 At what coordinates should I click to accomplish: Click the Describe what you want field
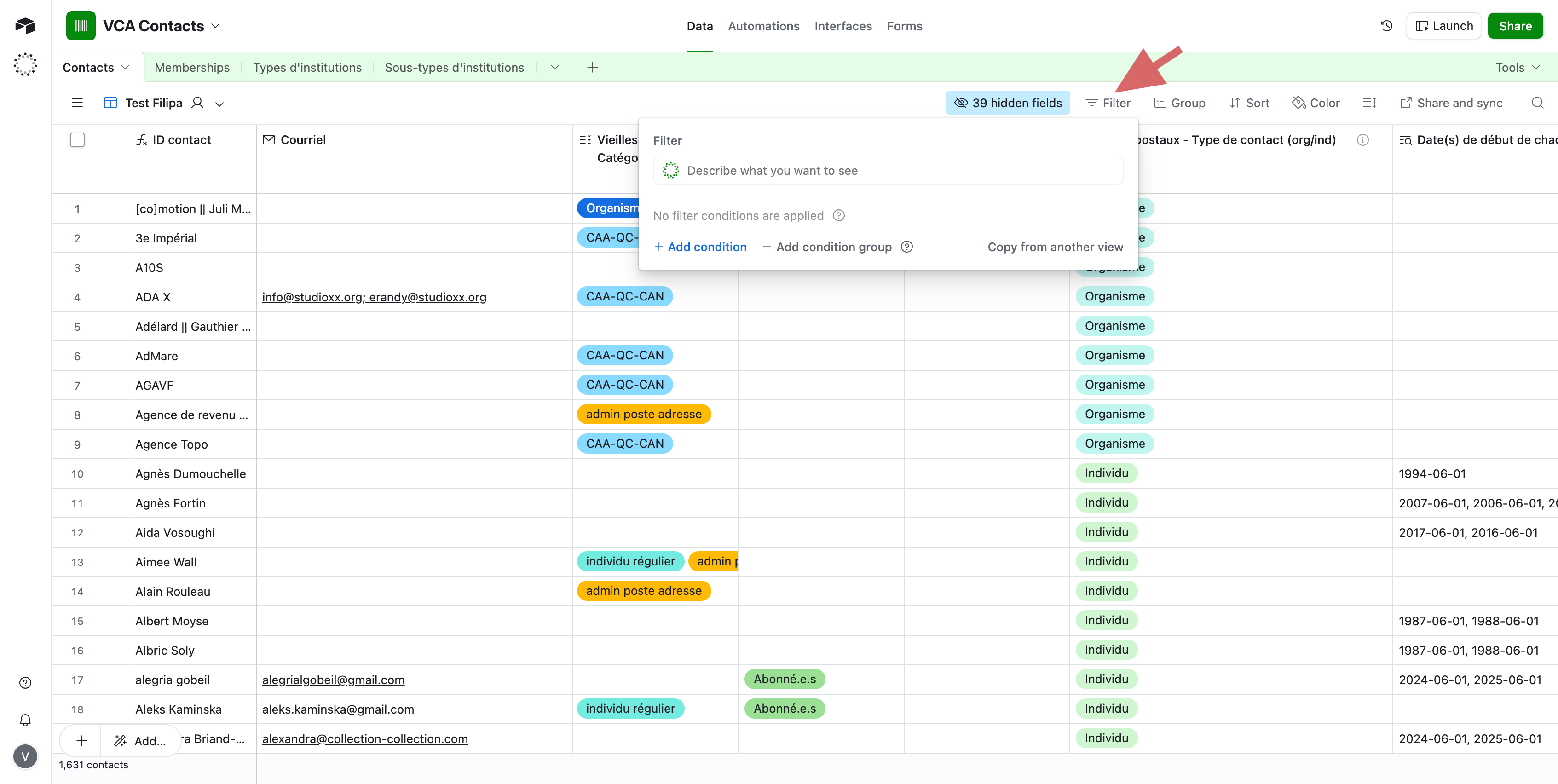coord(888,171)
